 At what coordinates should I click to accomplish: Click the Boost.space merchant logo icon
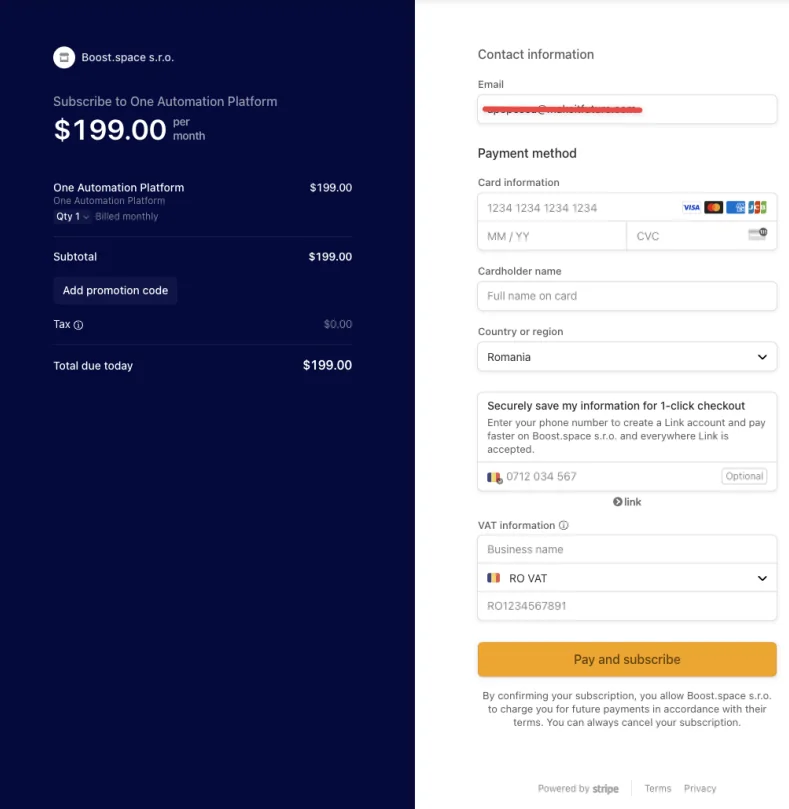(64, 57)
